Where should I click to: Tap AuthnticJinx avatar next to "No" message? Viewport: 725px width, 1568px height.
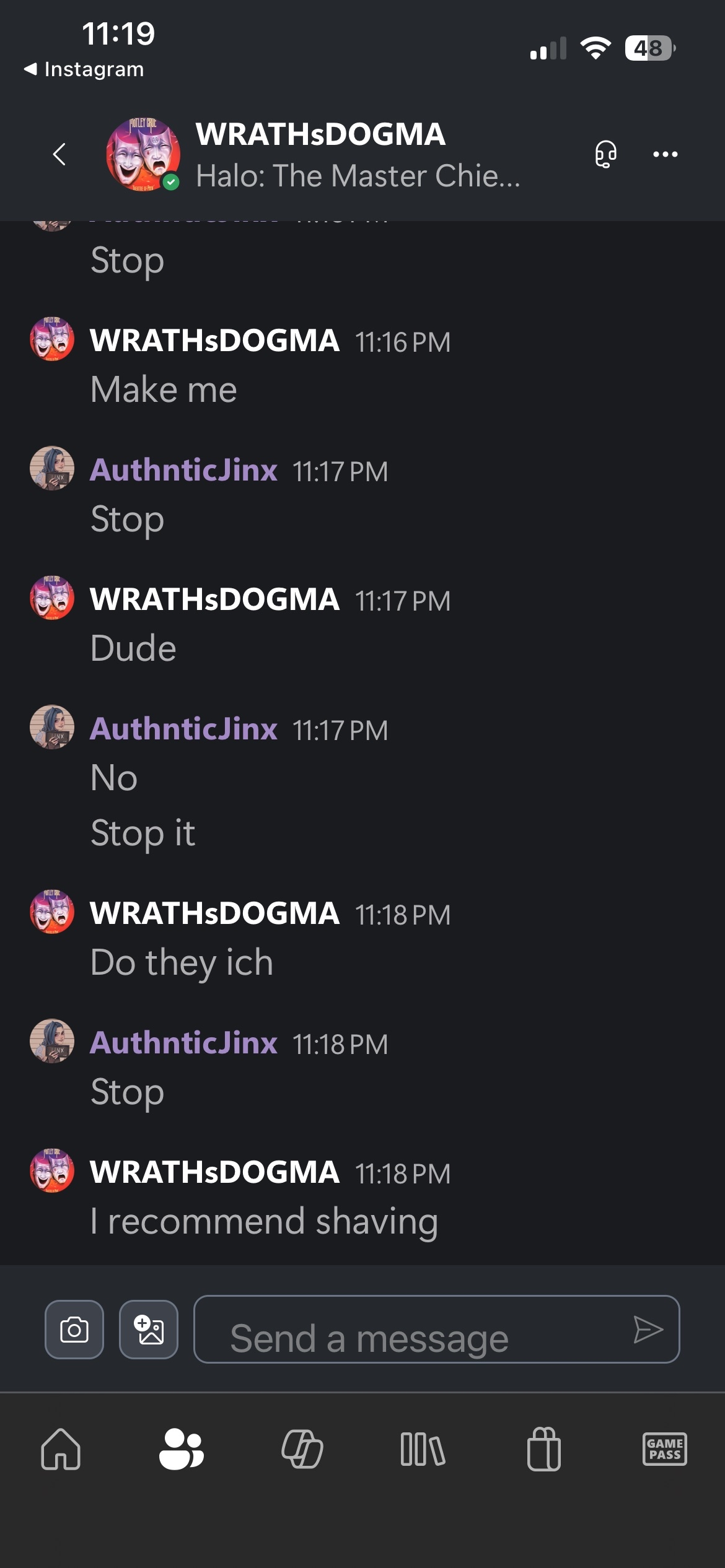(x=52, y=727)
